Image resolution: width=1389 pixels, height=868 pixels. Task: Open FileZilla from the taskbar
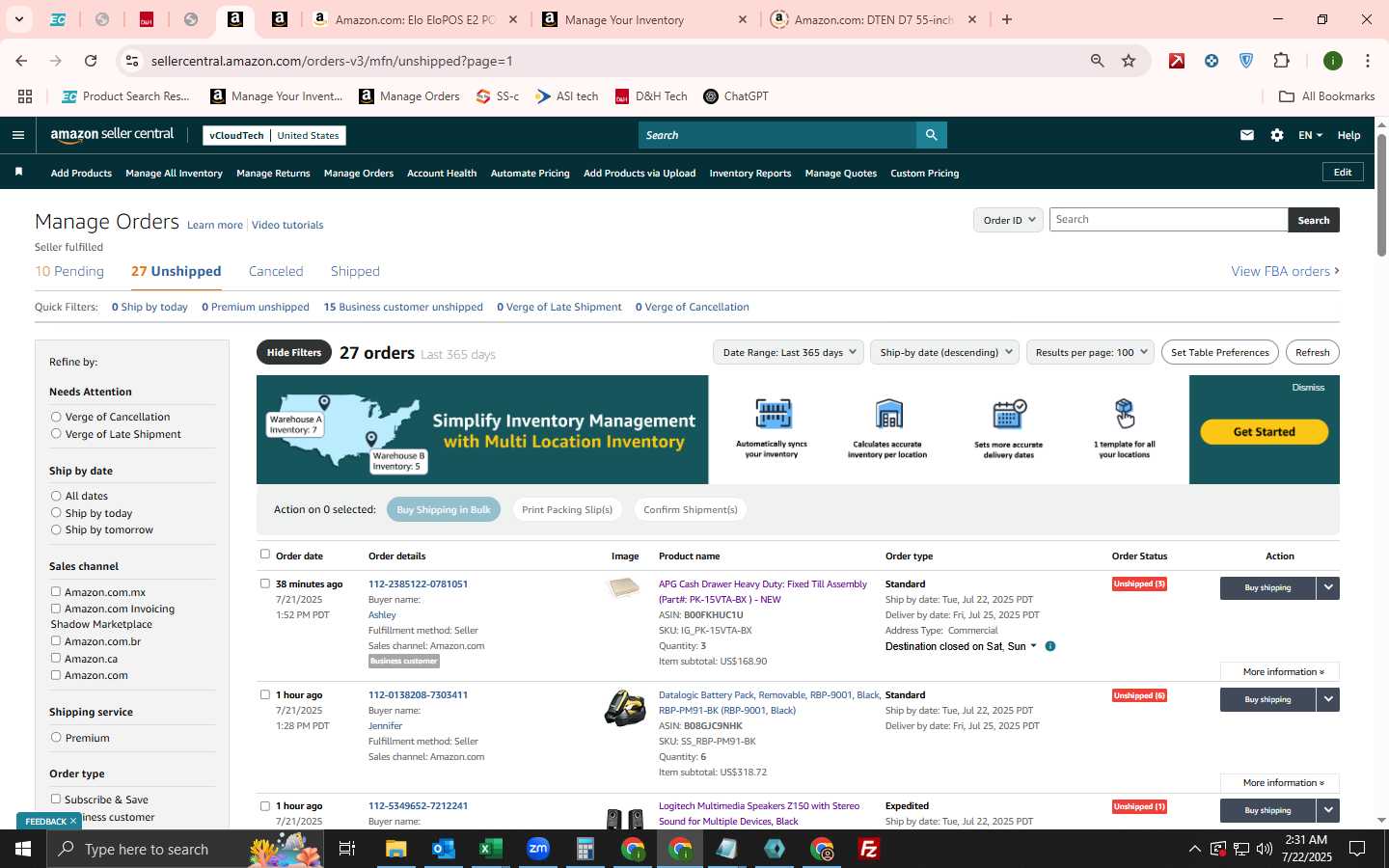point(869,849)
